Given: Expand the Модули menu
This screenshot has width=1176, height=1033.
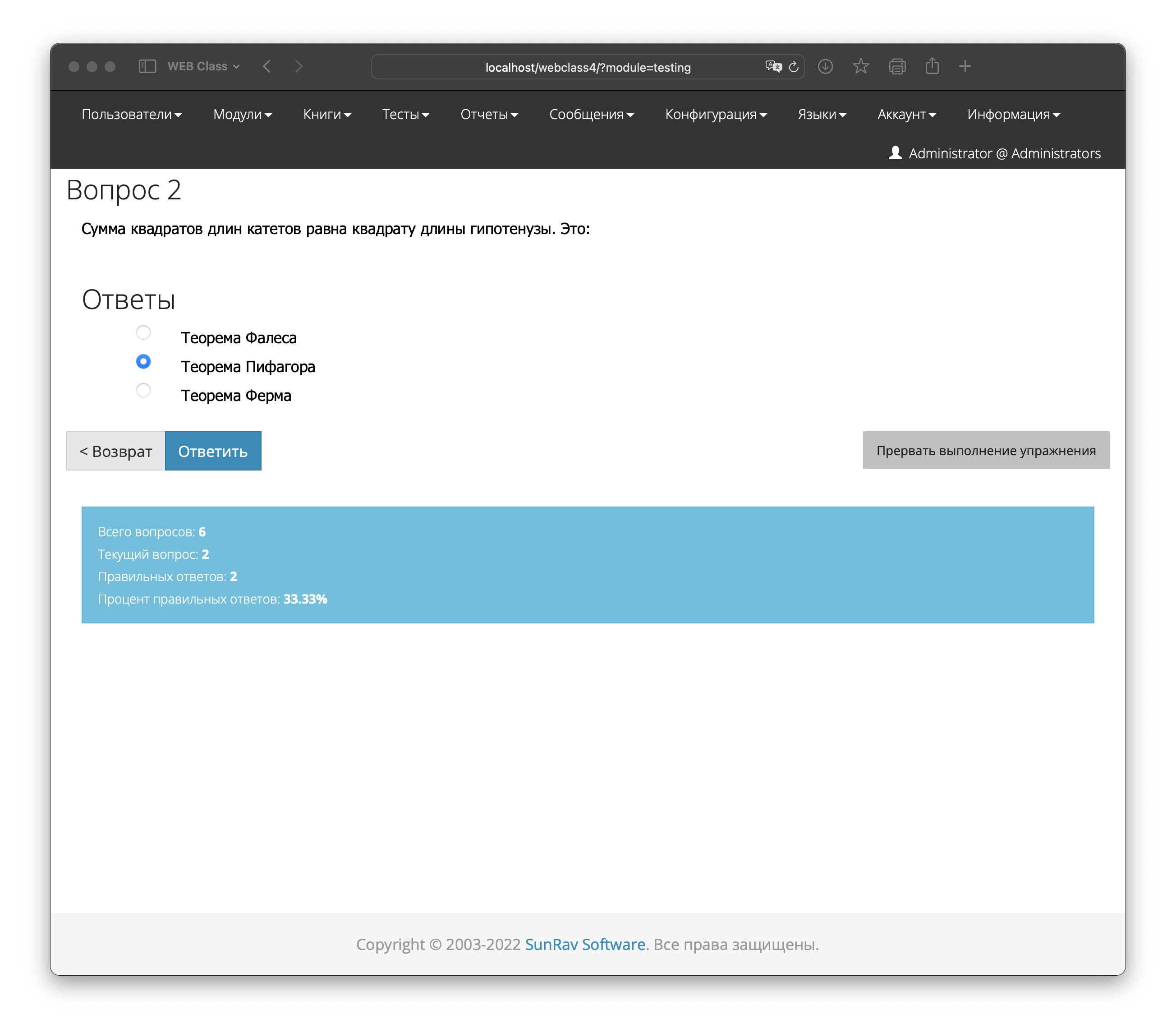Looking at the screenshot, I should pyautogui.click(x=242, y=115).
